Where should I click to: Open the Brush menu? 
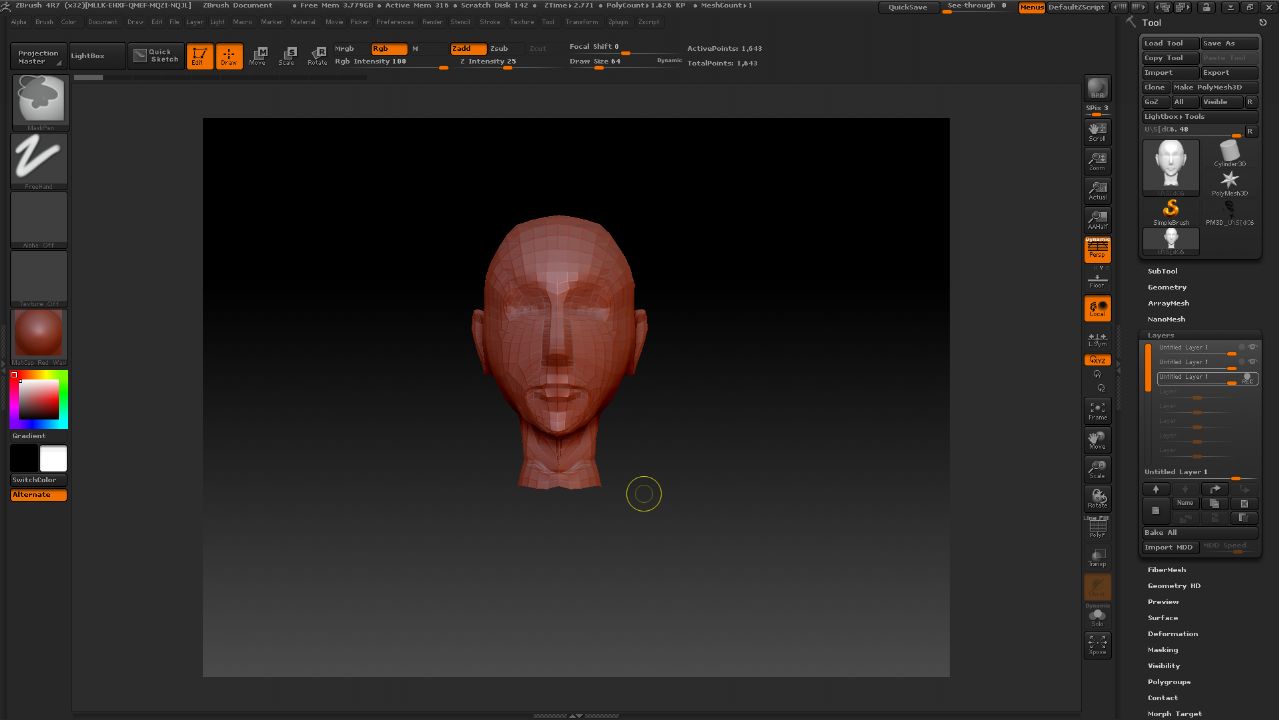(44, 21)
